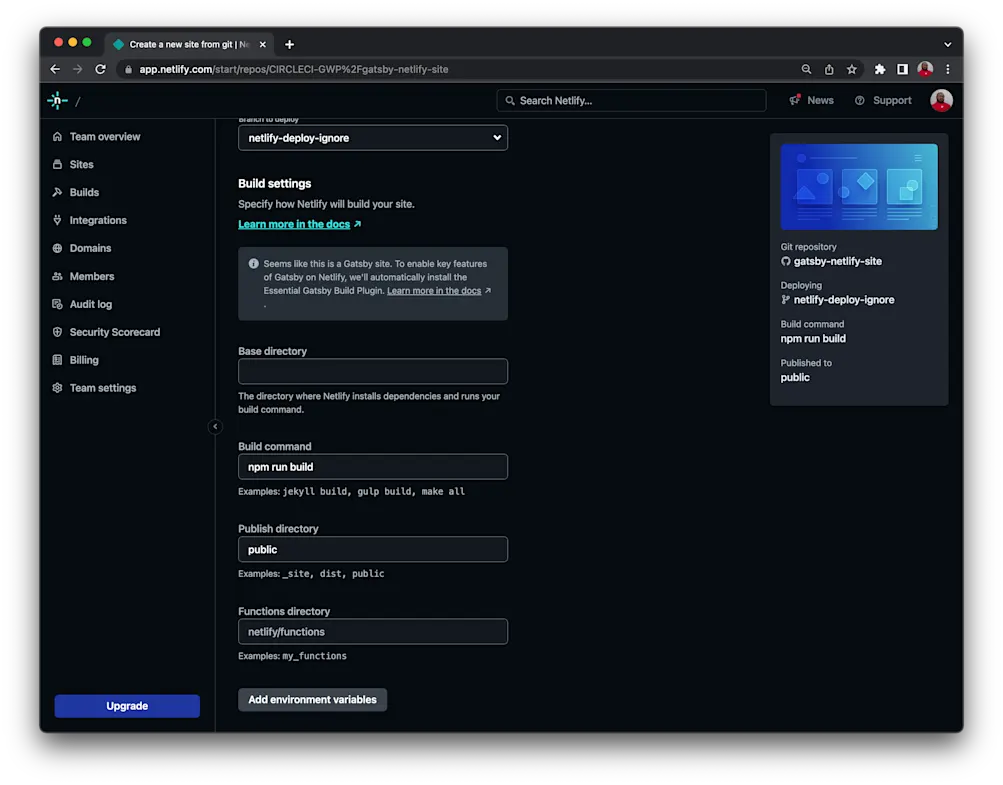The width and height of the screenshot is (1003, 785).
Task: Open the Members icon in the sidebar
Action: pos(60,276)
